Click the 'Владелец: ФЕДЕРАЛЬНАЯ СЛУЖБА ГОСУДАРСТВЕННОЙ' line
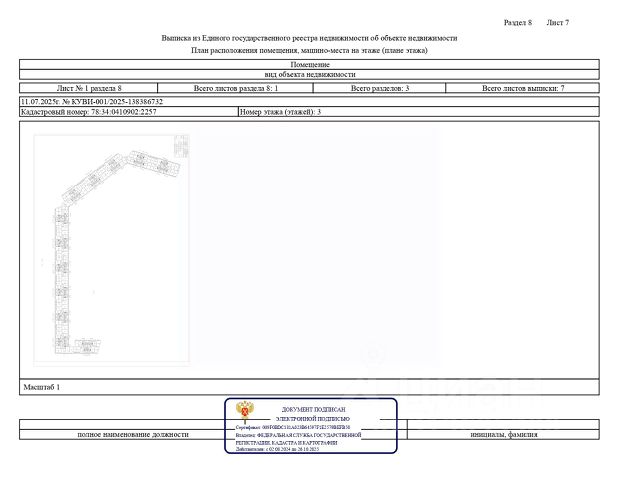This screenshot has width=619, height=479. [x=298, y=435]
